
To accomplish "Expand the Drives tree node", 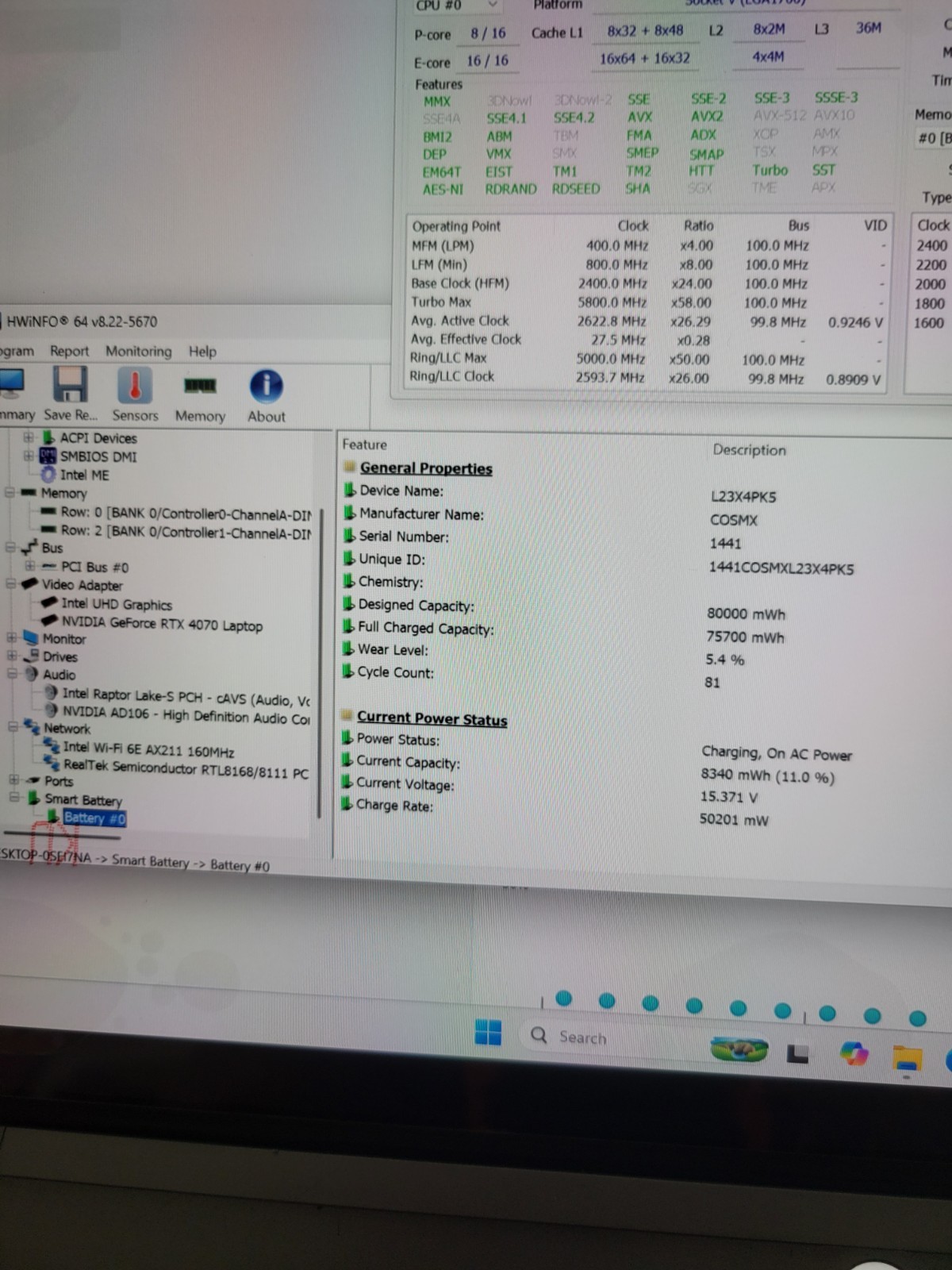I will 12,656.
